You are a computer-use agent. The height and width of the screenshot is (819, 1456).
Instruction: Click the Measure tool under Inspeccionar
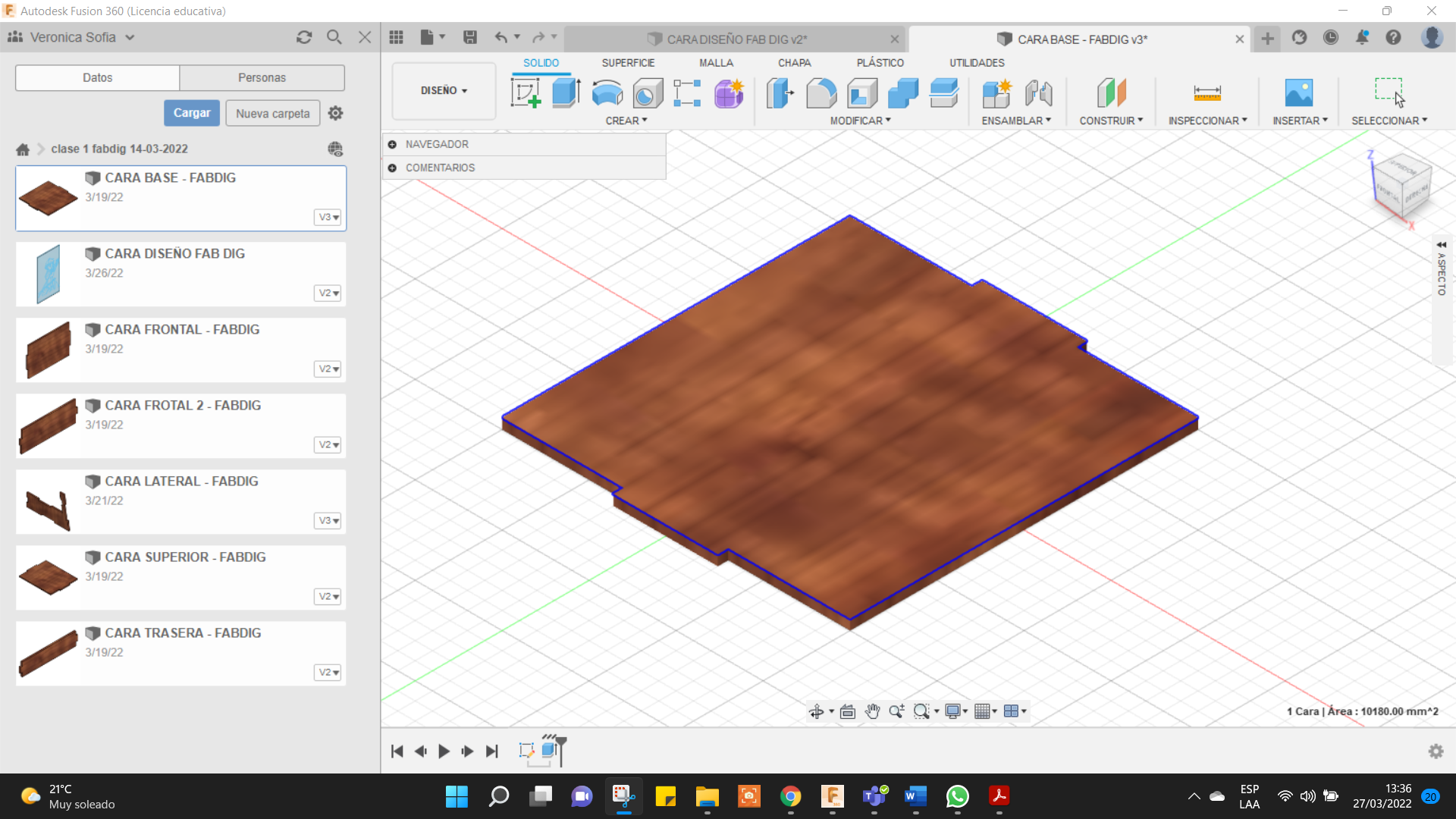point(1207,93)
